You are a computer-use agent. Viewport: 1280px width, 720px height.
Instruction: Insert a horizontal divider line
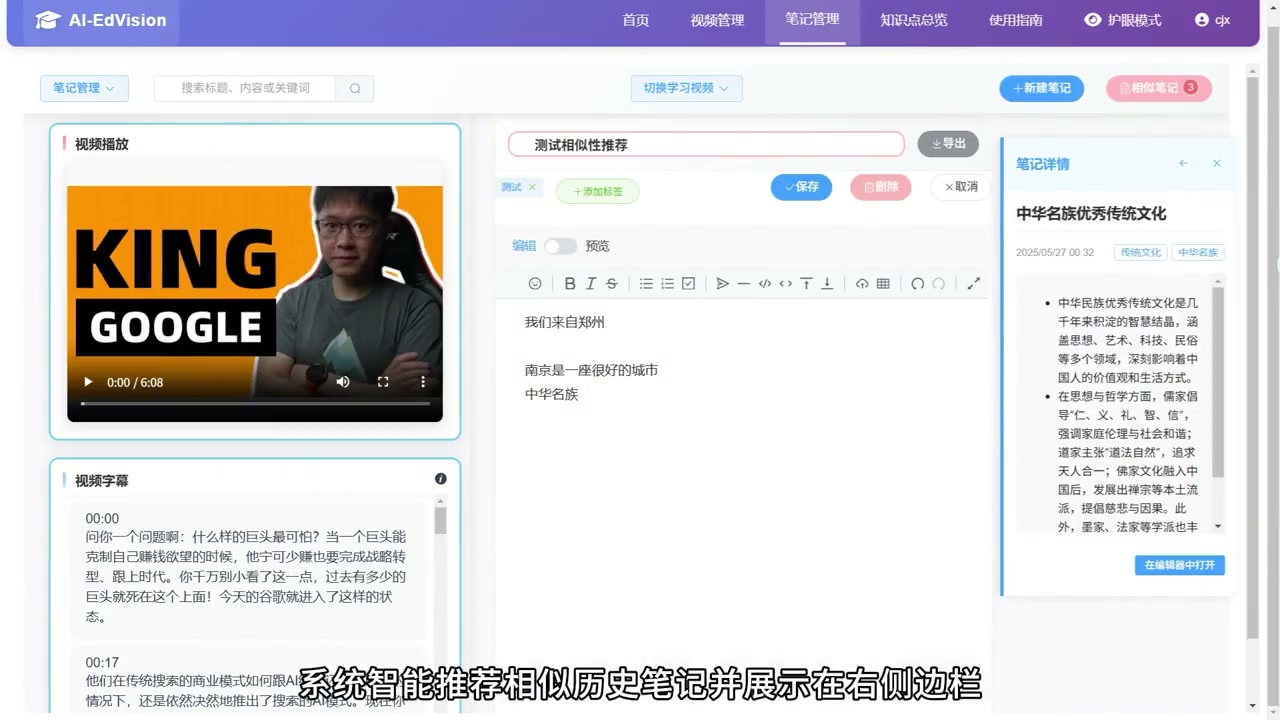click(743, 284)
